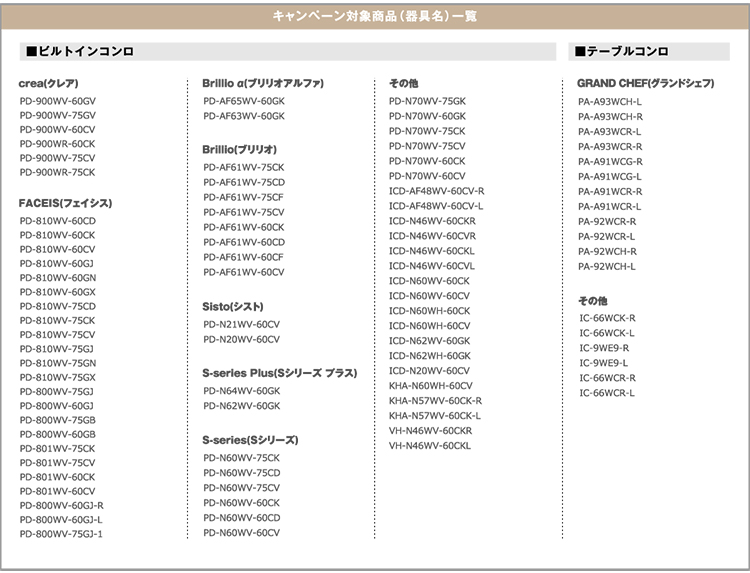The height and width of the screenshot is (573, 750).
Task: Click model PD-800WV-60GJ-L
Action: tap(61, 519)
